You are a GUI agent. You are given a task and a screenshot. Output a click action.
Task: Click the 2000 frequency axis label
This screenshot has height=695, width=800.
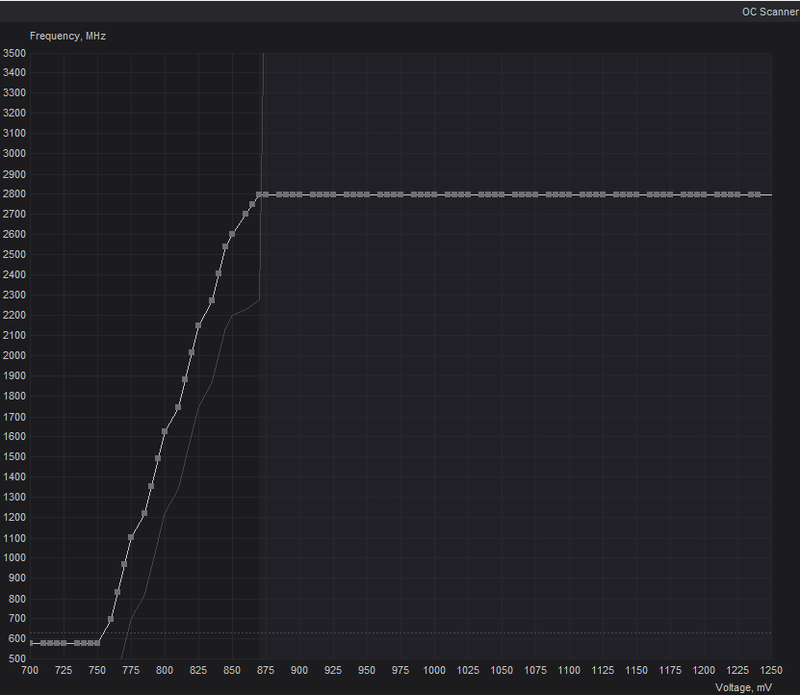[14, 356]
